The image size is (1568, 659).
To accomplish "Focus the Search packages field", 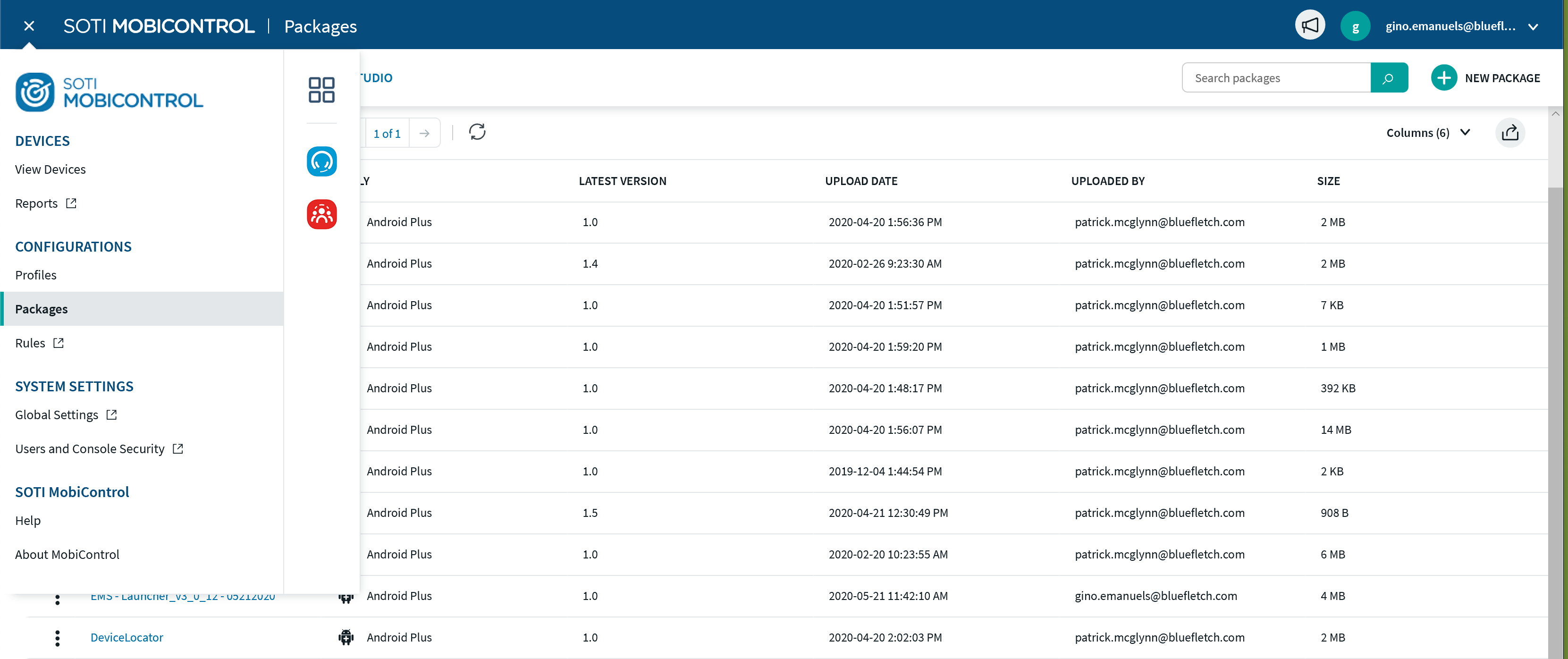I will point(1276,78).
